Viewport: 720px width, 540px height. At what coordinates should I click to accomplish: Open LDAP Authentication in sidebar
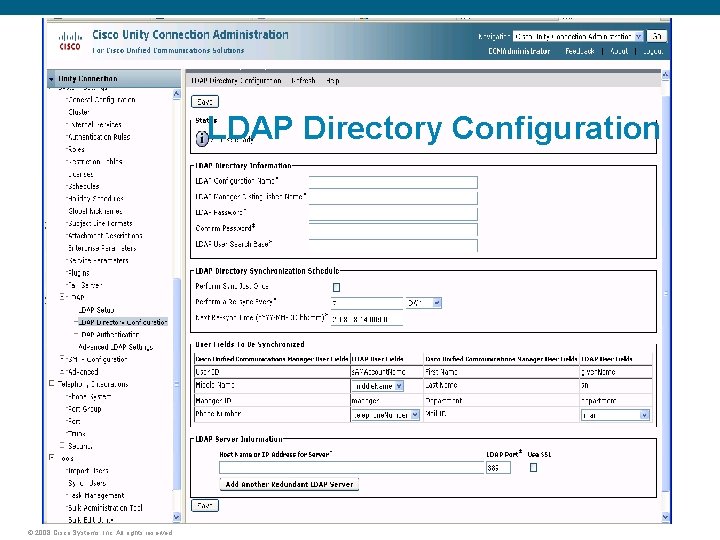(110, 334)
